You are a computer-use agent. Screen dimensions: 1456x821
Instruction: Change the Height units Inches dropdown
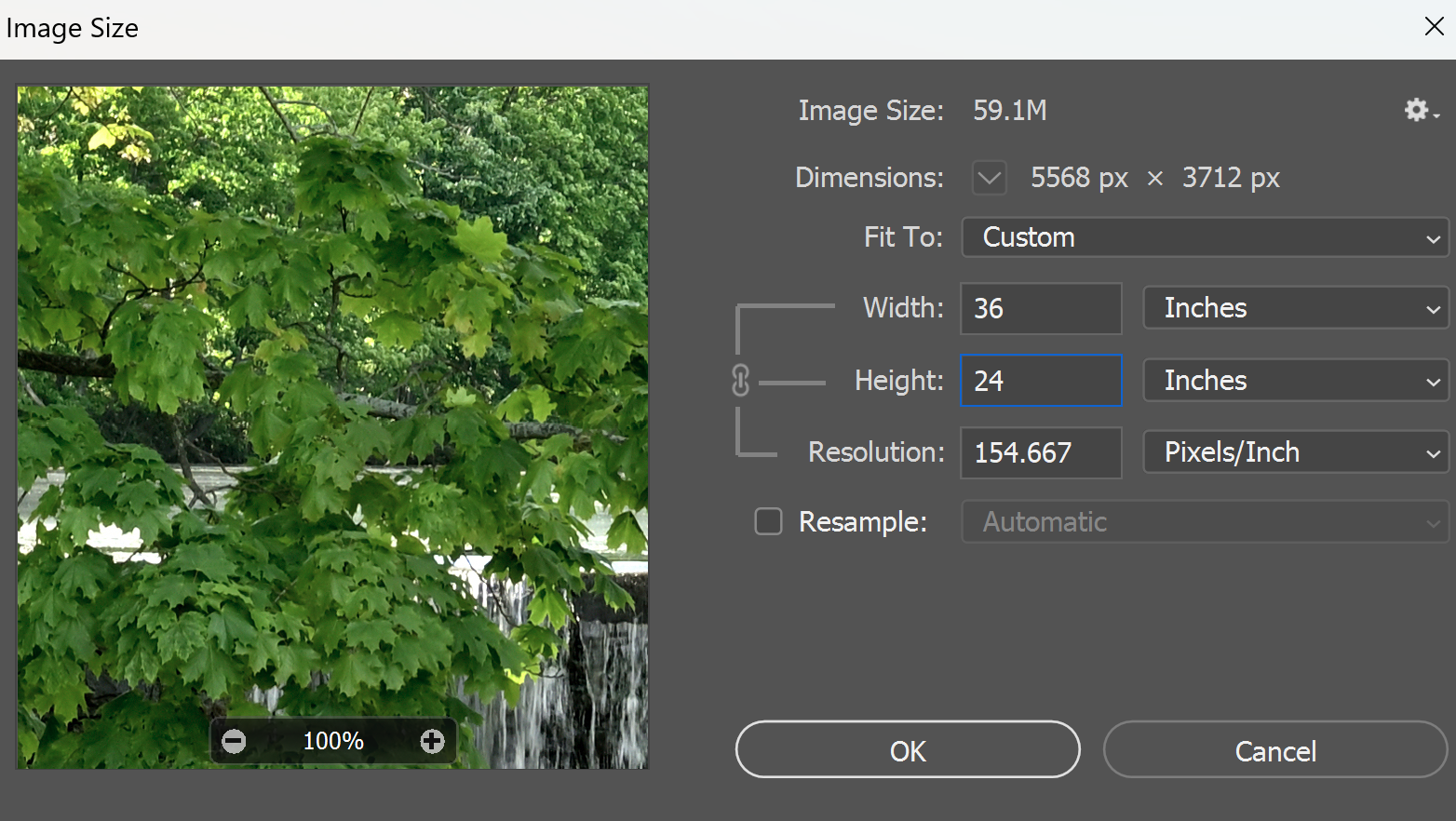click(x=1296, y=381)
